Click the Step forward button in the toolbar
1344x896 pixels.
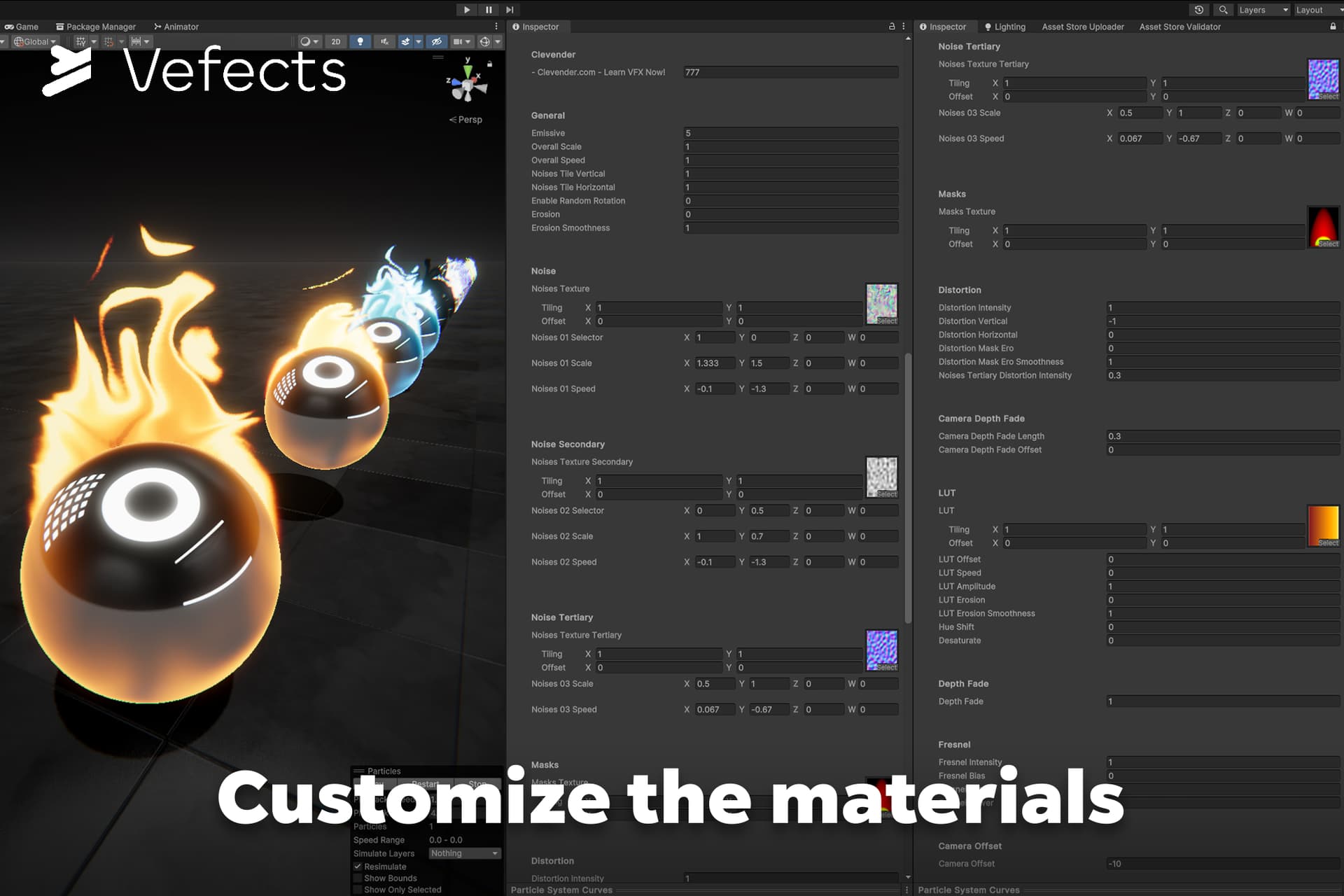click(510, 10)
